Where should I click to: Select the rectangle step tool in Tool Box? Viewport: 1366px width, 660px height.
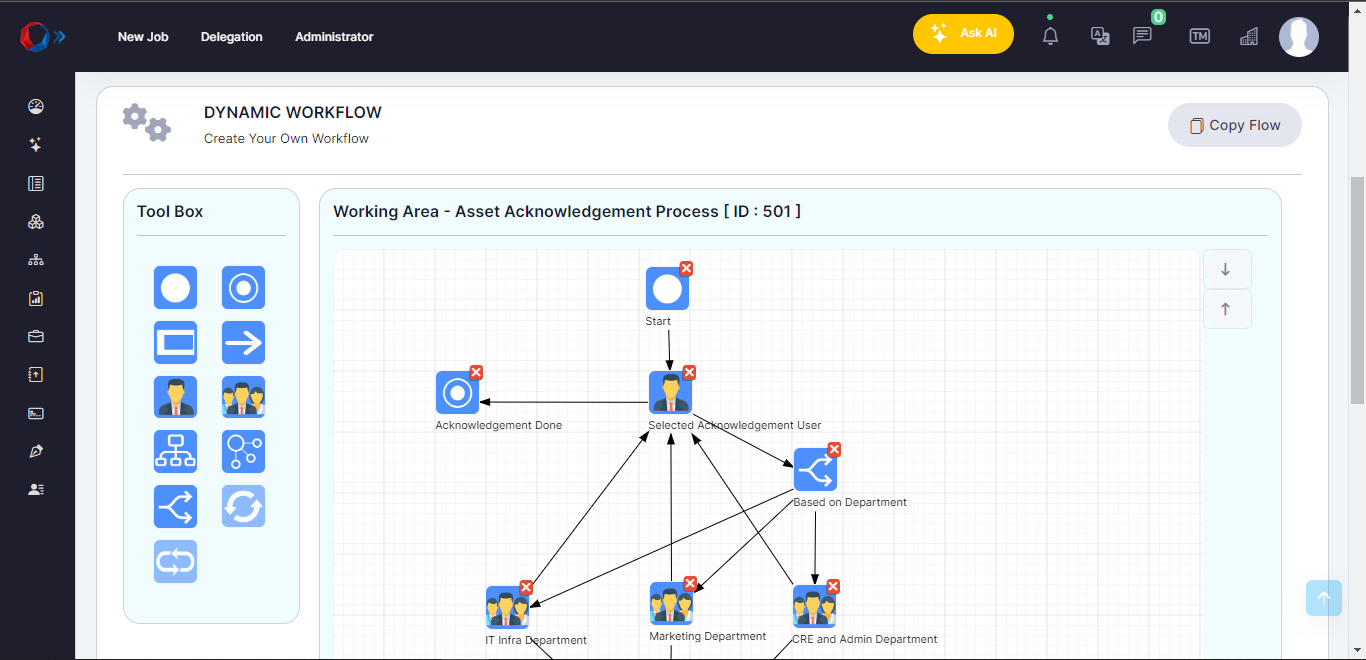175,342
